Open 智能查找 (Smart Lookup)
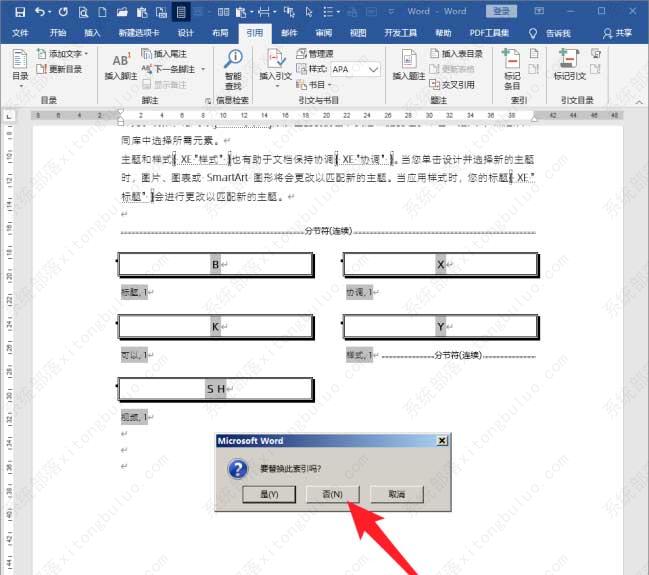Image resolution: width=649 pixels, height=575 pixels. (233, 62)
